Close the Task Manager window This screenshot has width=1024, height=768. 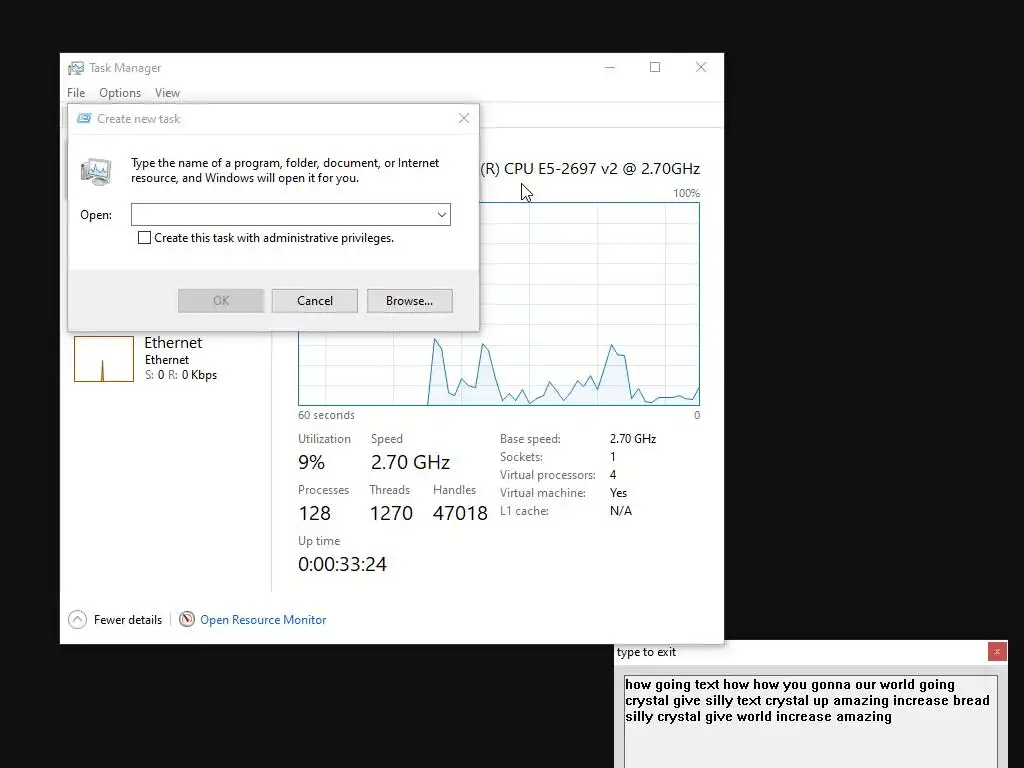pyautogui.click(x=701, y=67)
